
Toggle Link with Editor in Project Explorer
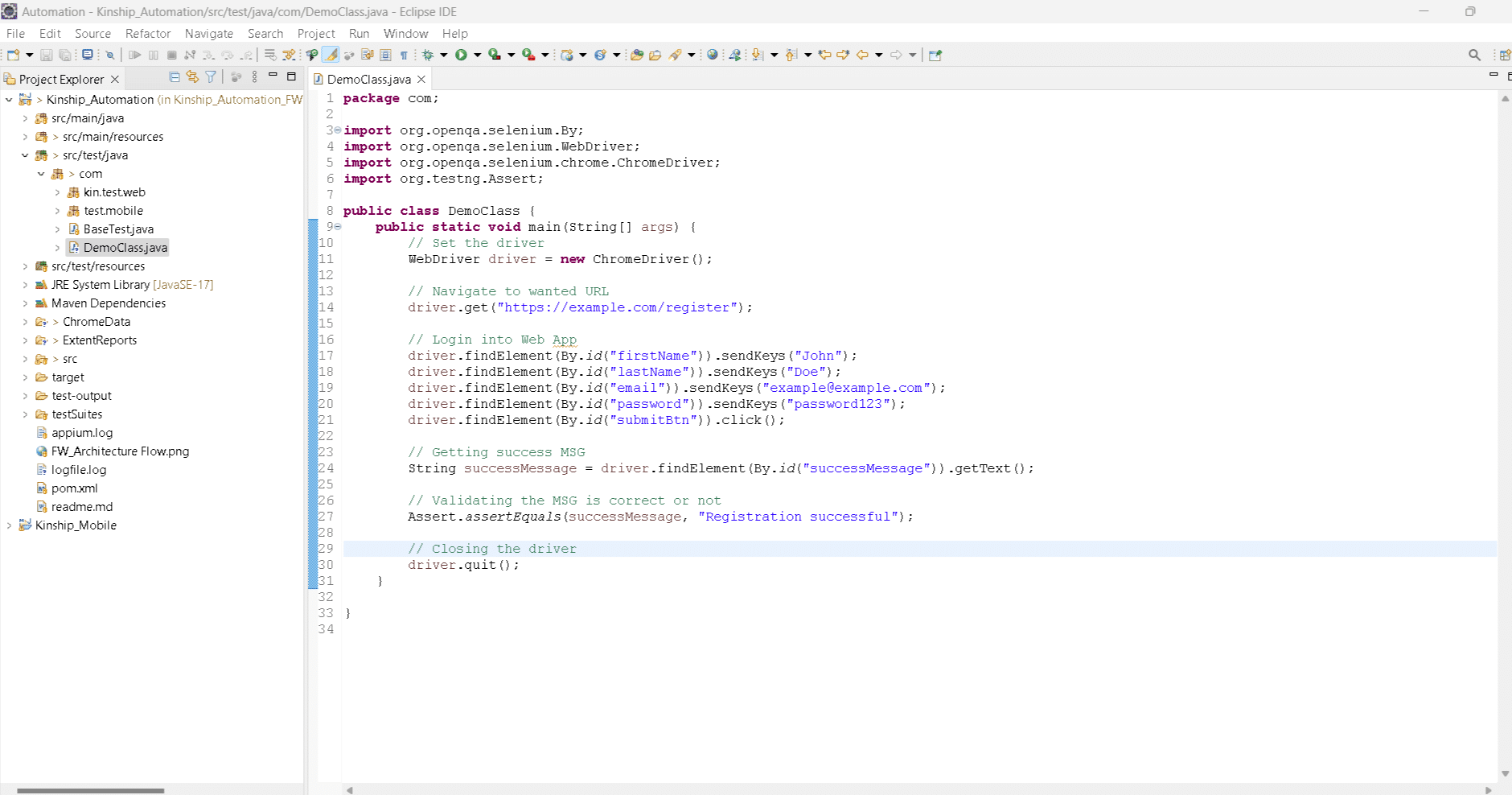(x=192, y=76)
